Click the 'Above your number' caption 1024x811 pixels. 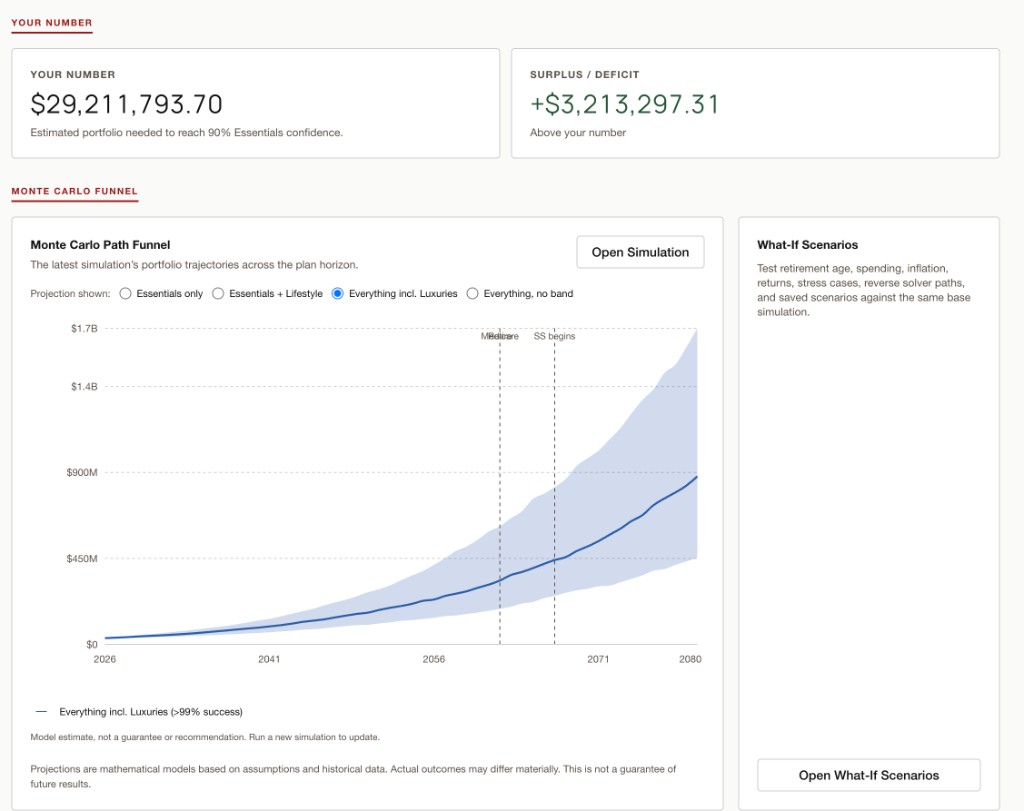click(578, 133)
